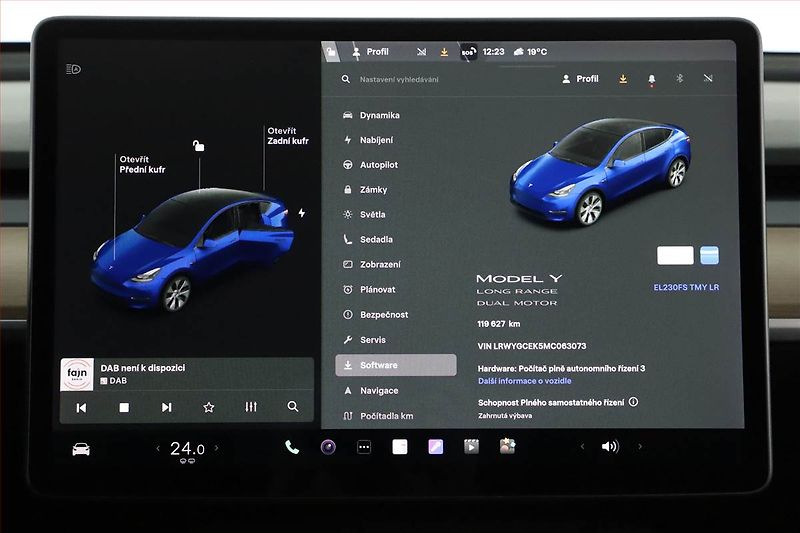Tap the DAB source label in media player
Viewport: 800px width, 533px height.
click(x=114, y=380)
